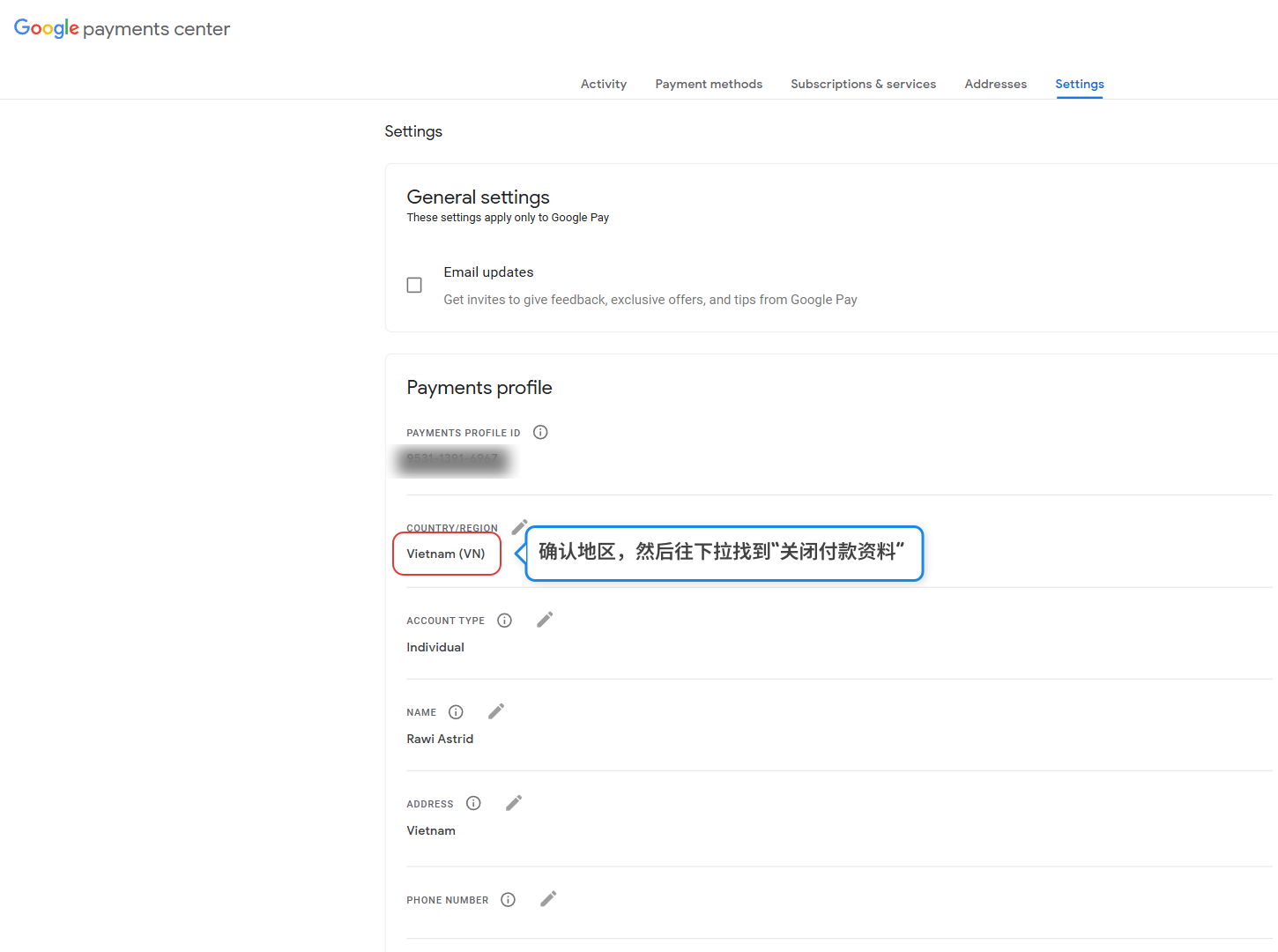Screen dimensions: 1278x952
Task: Click the name Rawi Astrid
Action: point(440,739)
